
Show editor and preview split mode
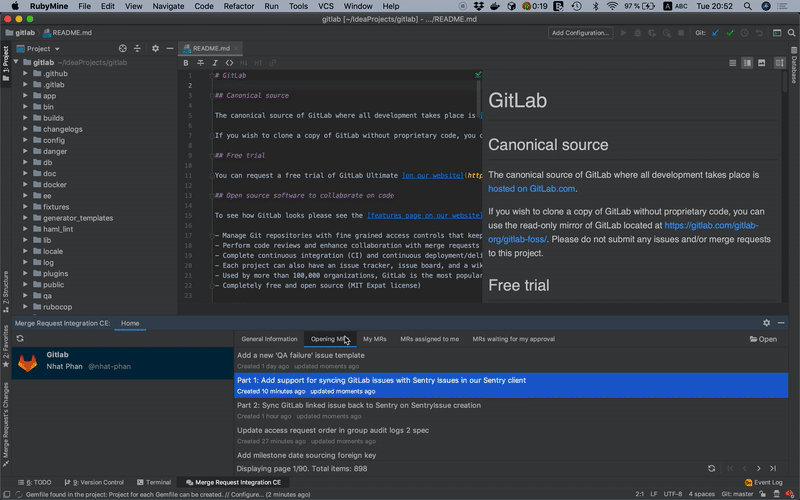pyautogui.click(x=747, y=63)
